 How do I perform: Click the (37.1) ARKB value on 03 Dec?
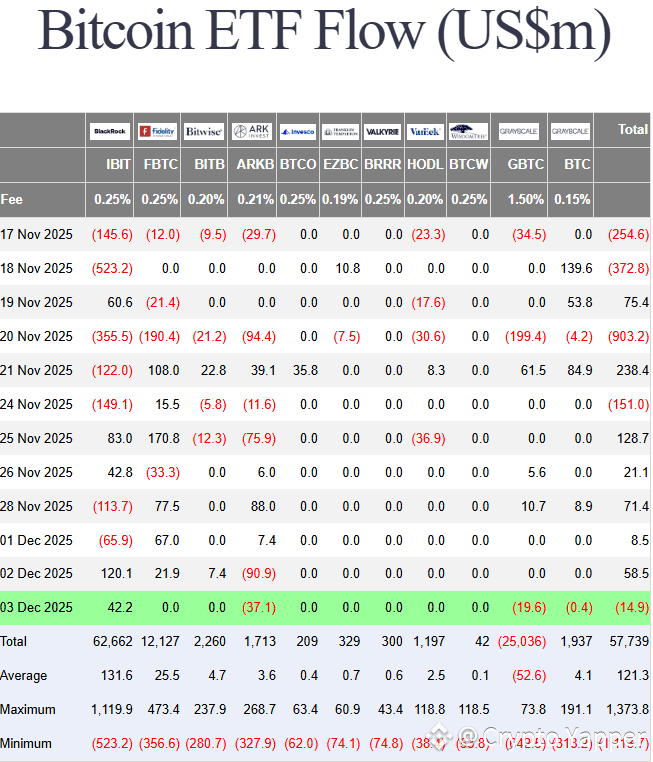click(259, 607)
